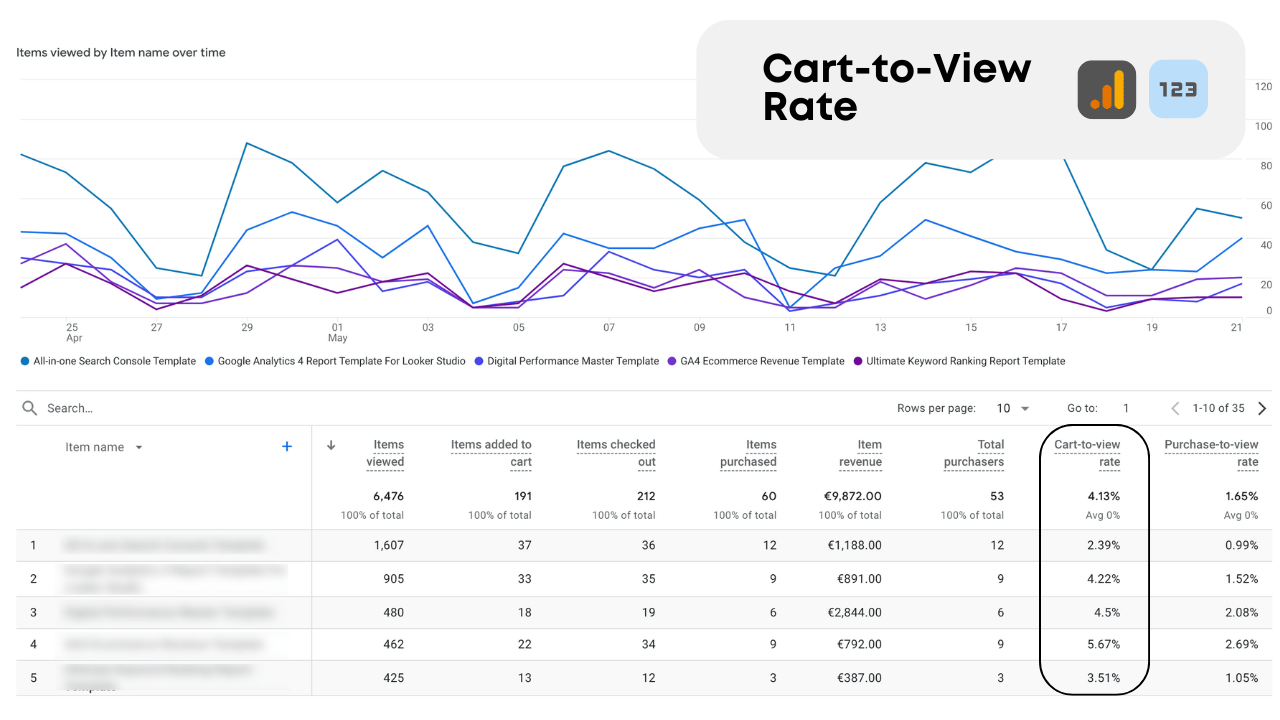The image size is (1280, 720).
Task: Go to the next page with the right chevron
Action: coord(1262,408)
